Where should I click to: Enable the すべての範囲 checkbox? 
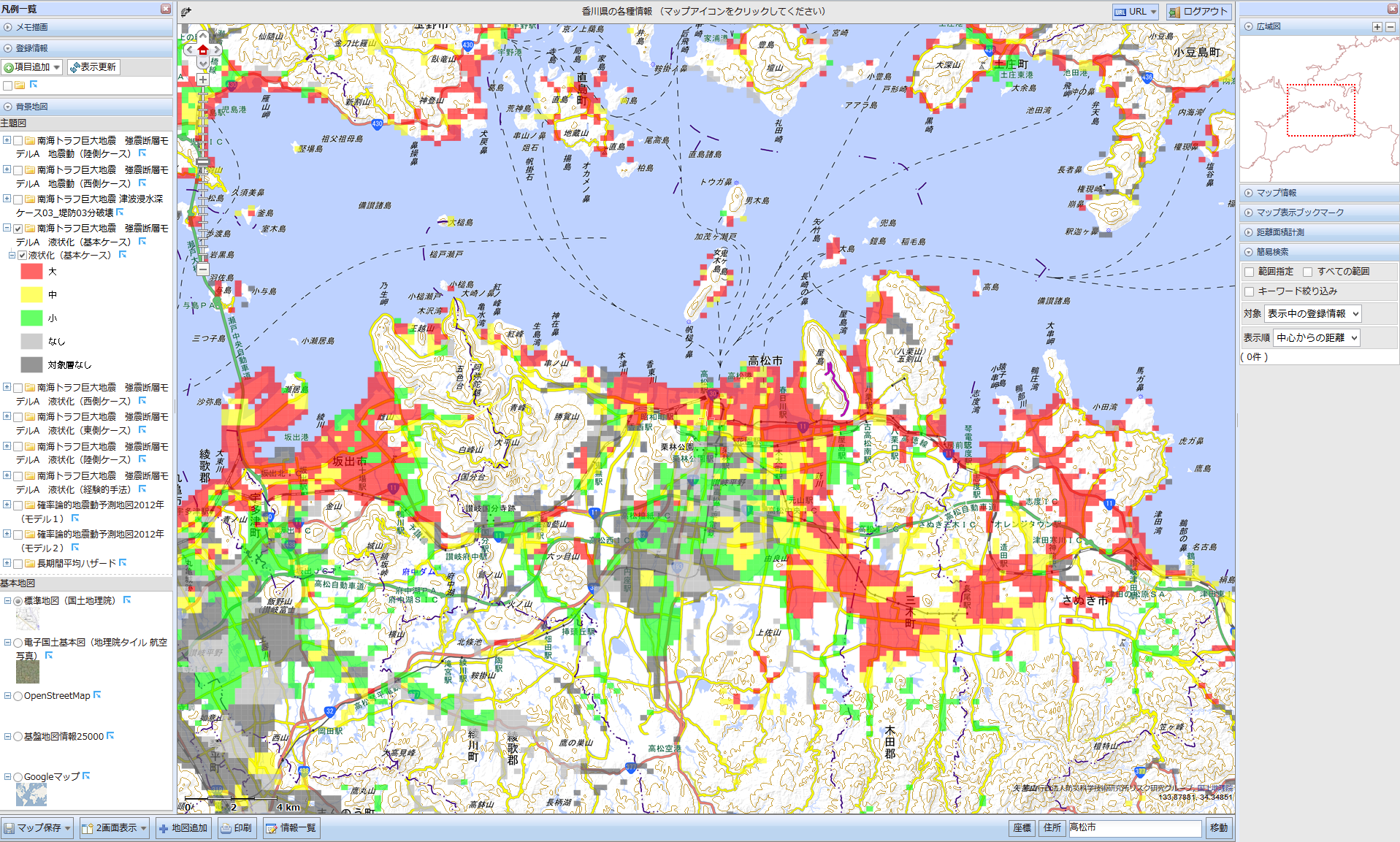(1308, 272)
